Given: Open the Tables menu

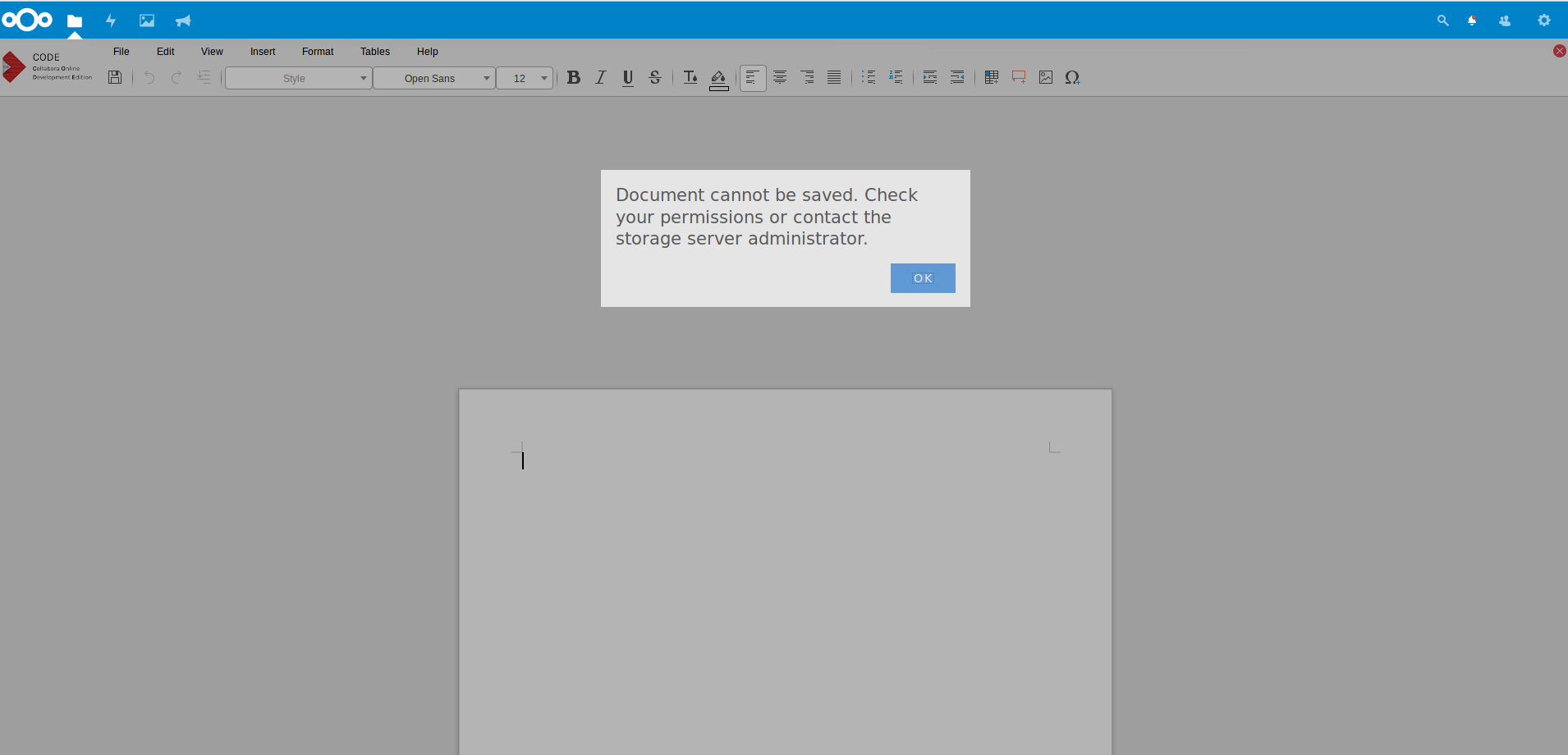Looking at the screenshot, I should (x=374, y=51).
